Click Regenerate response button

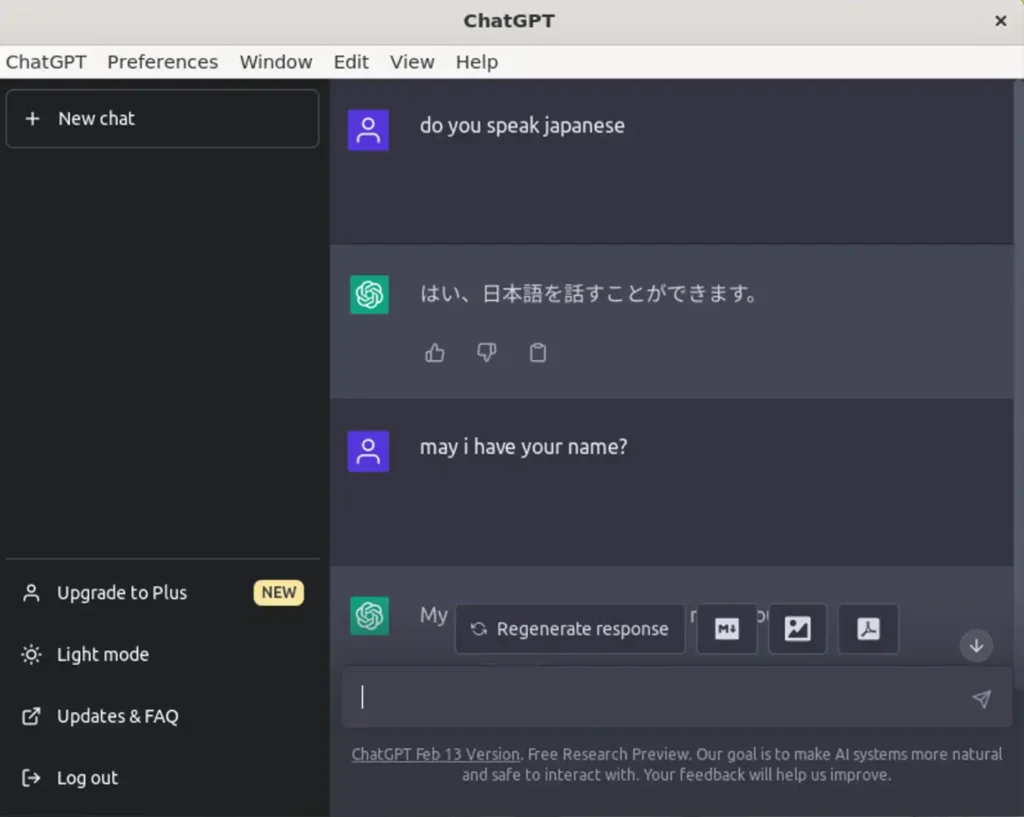pyautogui.click(x=570, y=629)
